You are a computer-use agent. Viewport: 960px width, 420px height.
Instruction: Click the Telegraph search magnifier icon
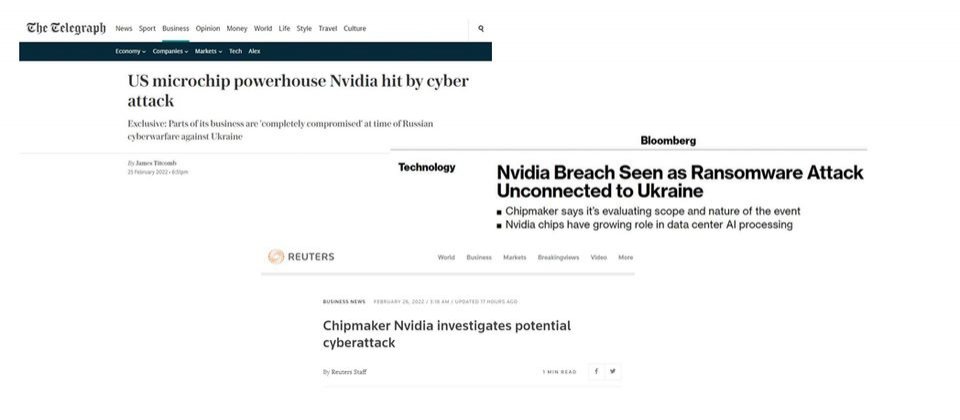coord(481,28)
